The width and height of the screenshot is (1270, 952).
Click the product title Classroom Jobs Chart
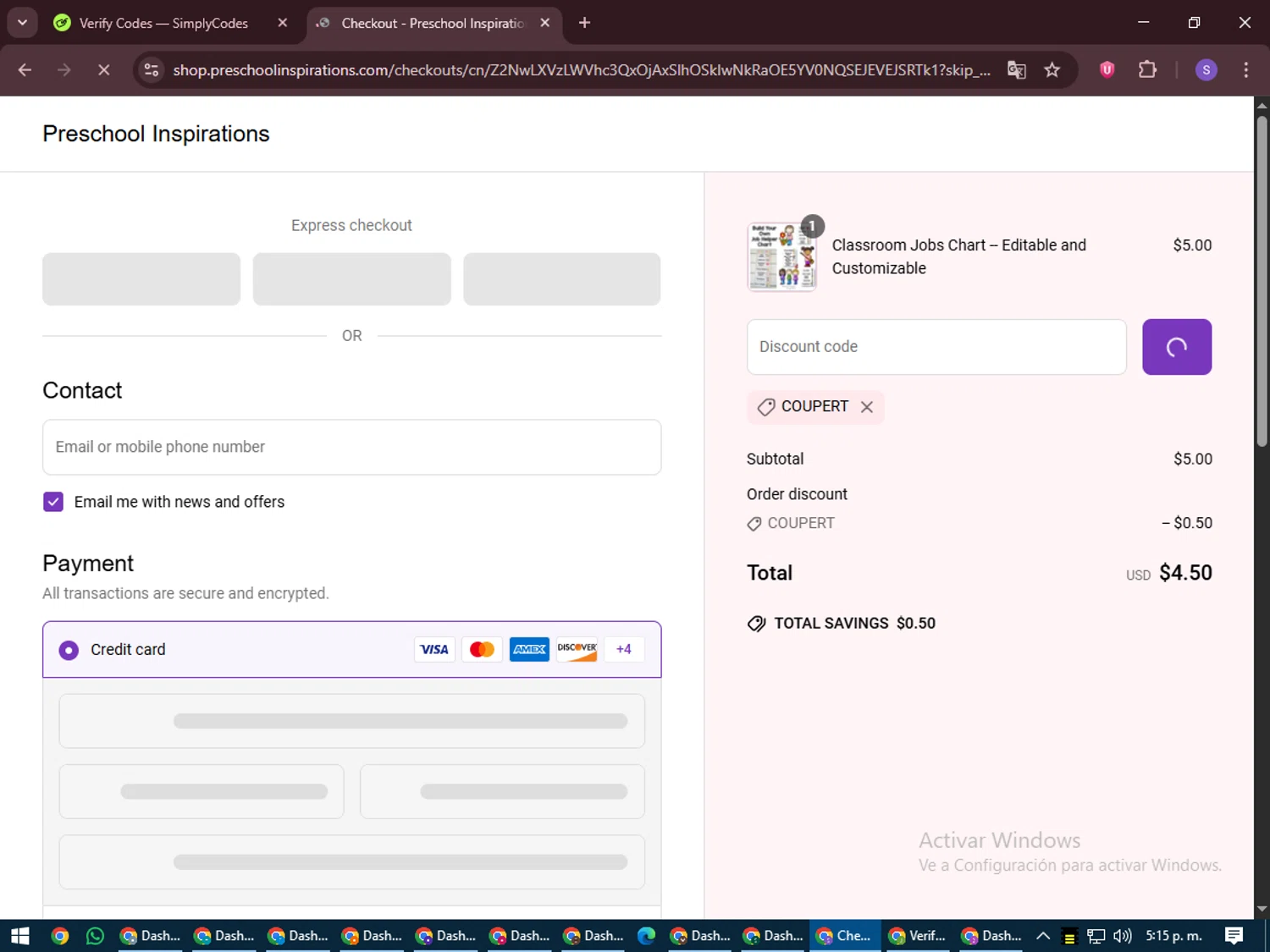click(958, 256)
